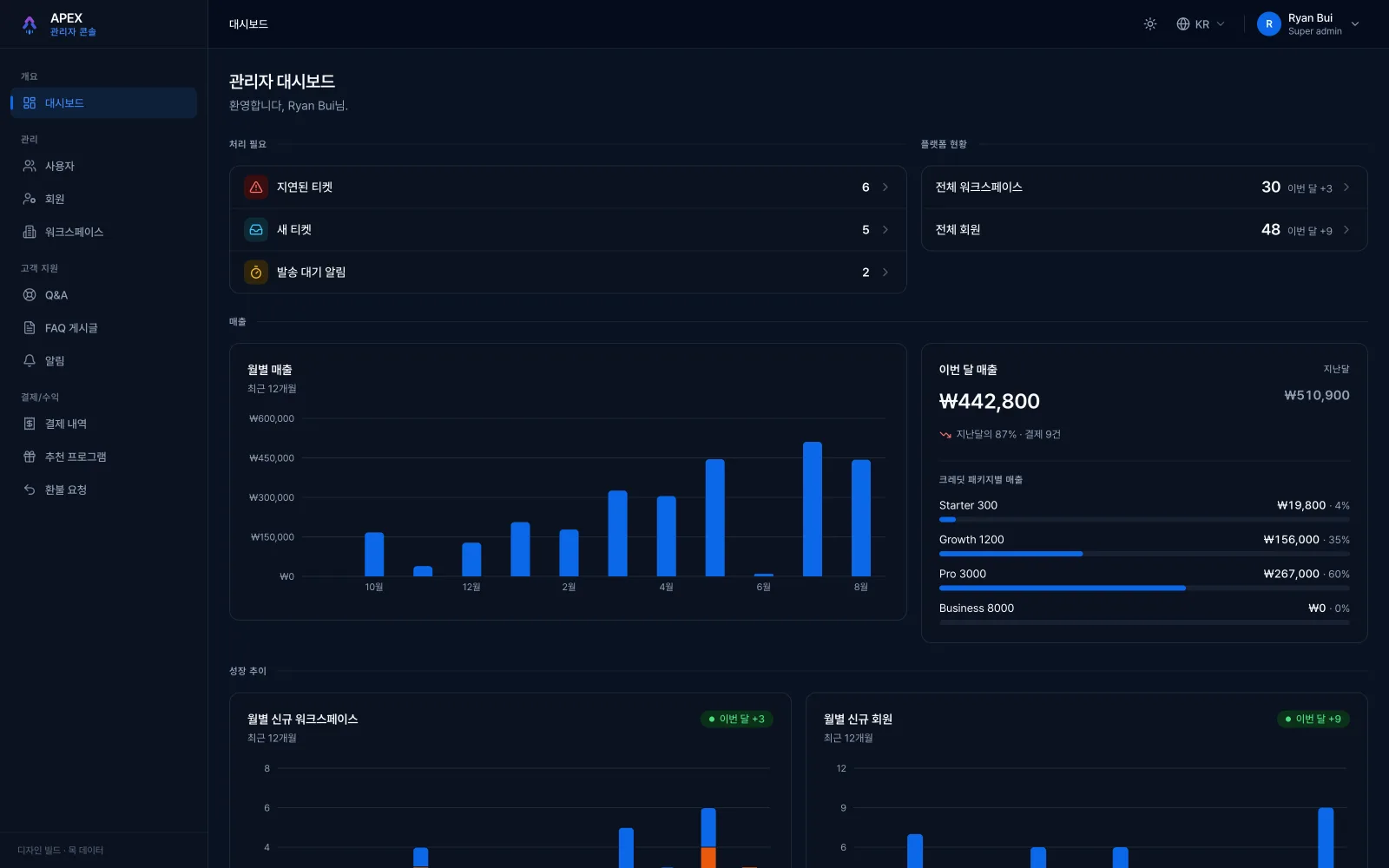This screenshot has height=868, width=1389.
Task: Open 워크스페이스 menu item
Action: (103, 232)
